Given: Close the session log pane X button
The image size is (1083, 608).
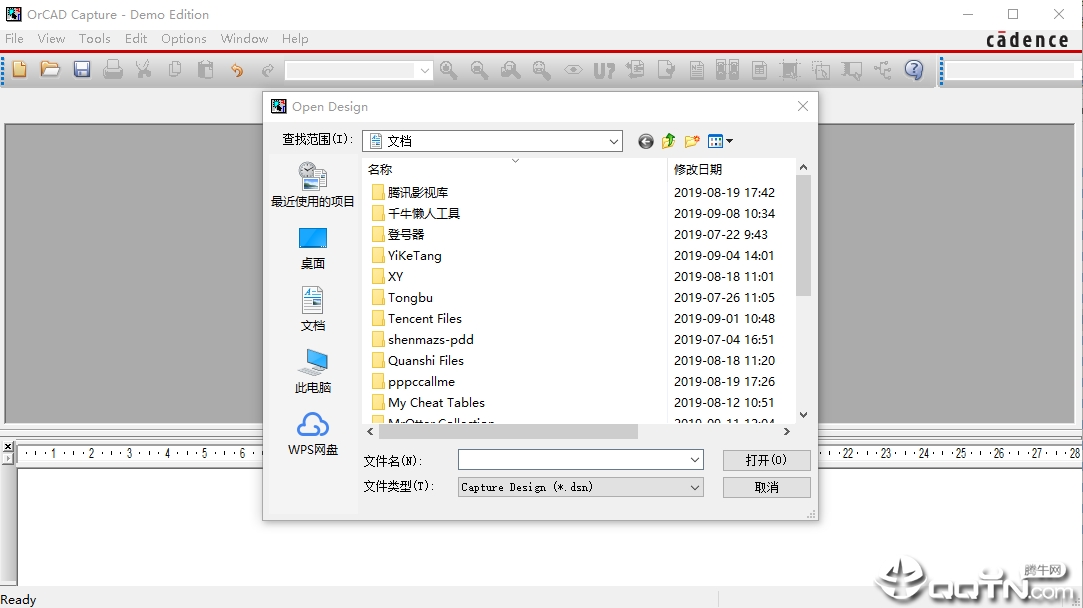Looking at the screenshot, I should 8,446.
